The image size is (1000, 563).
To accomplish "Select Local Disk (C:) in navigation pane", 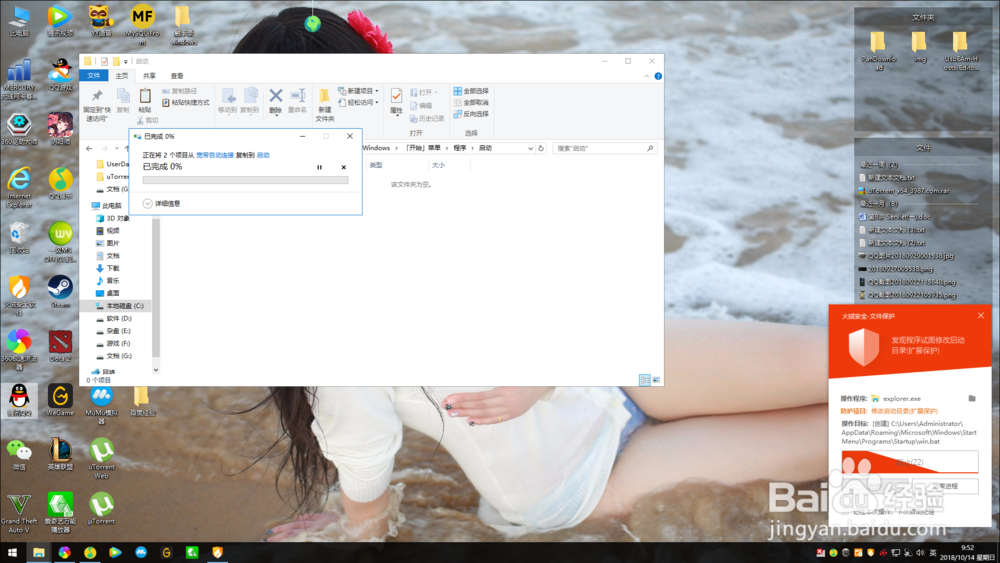I will coord(119,306).
